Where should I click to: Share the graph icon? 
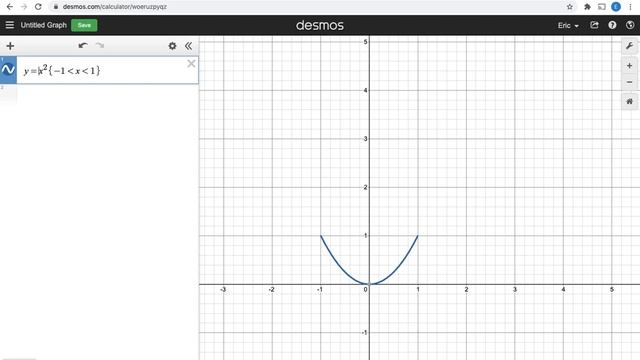594,25
